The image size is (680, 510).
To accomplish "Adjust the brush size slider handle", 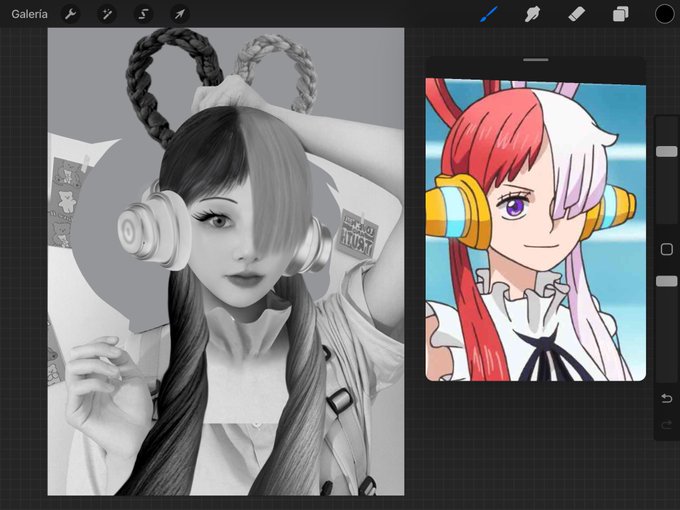I will (x=667, y=151).
